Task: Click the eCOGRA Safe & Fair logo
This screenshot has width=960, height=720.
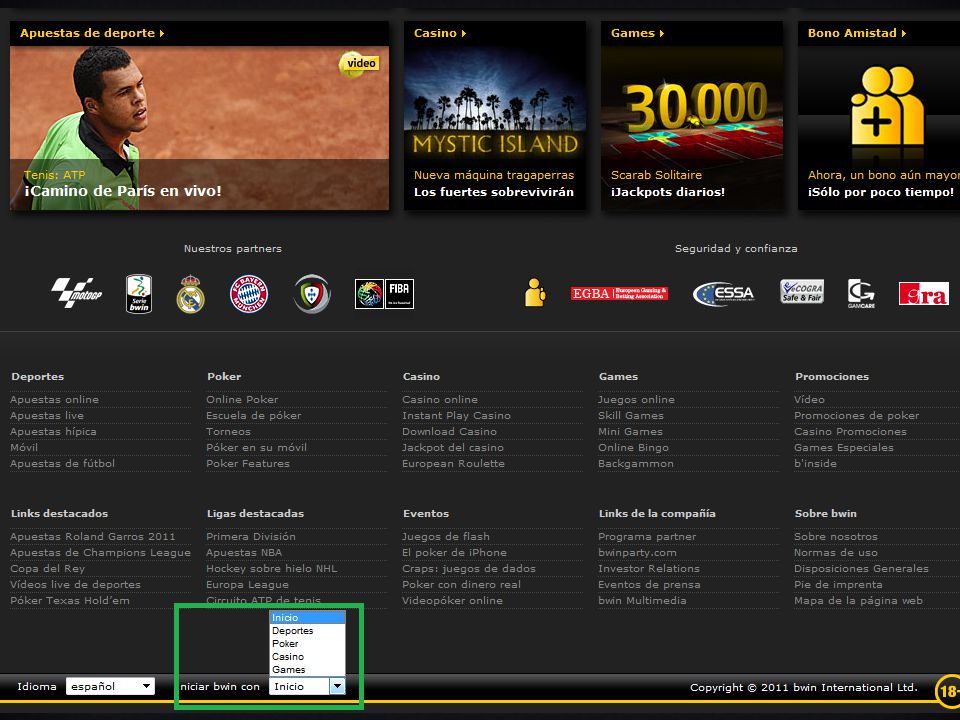Action: [x=802, y=291]
